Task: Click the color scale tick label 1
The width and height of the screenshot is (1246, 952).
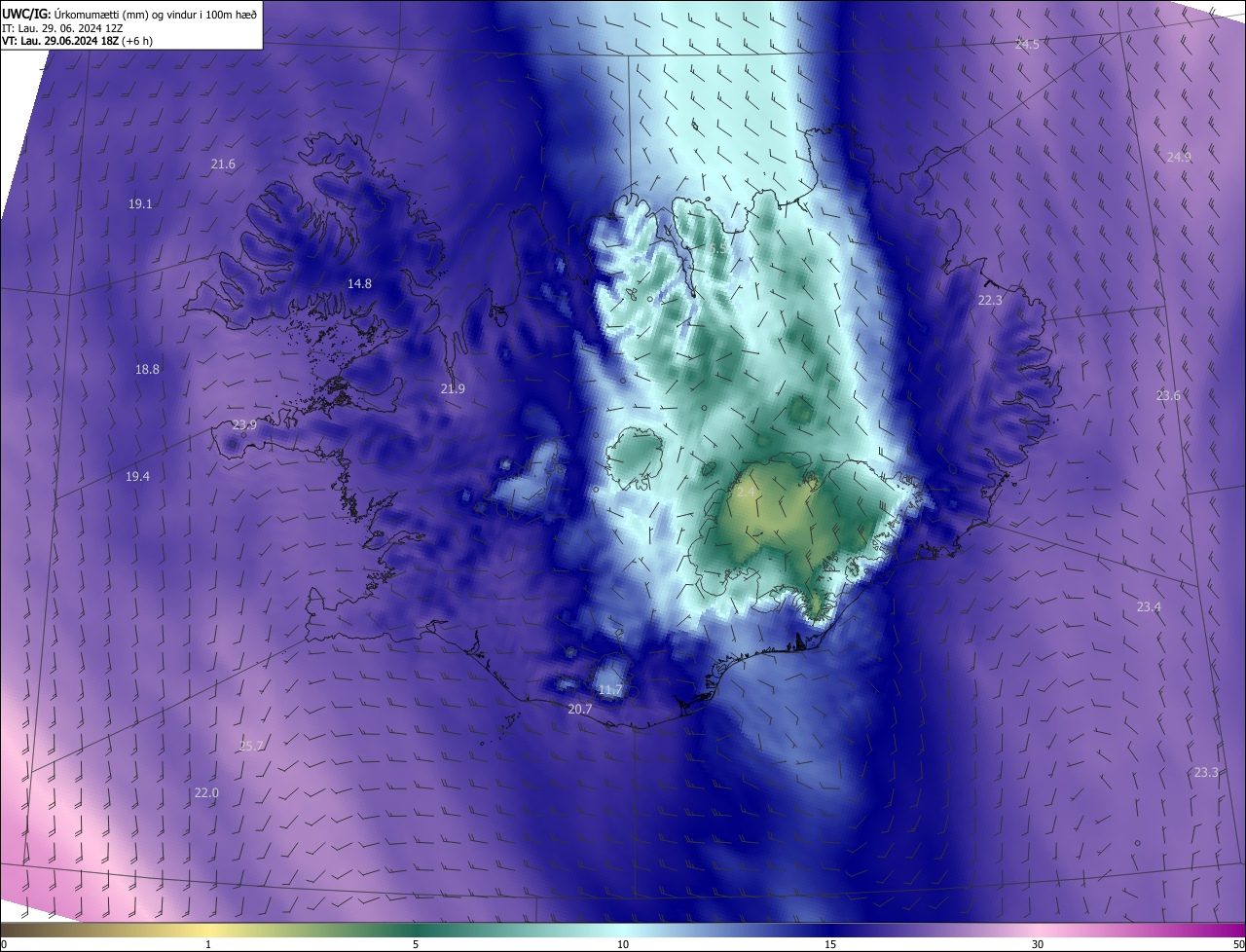Action: [x=208, y=944]
